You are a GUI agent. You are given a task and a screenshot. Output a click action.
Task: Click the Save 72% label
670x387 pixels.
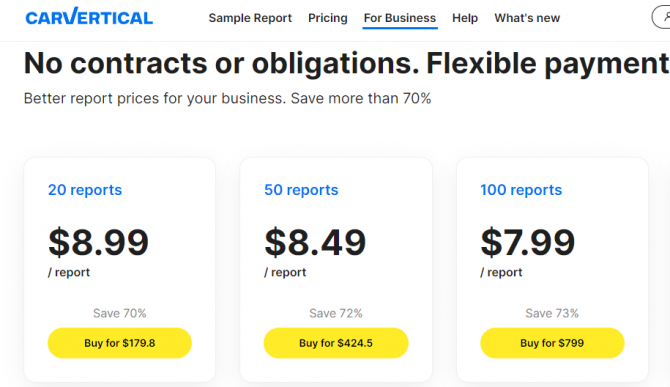pos(336,313)
